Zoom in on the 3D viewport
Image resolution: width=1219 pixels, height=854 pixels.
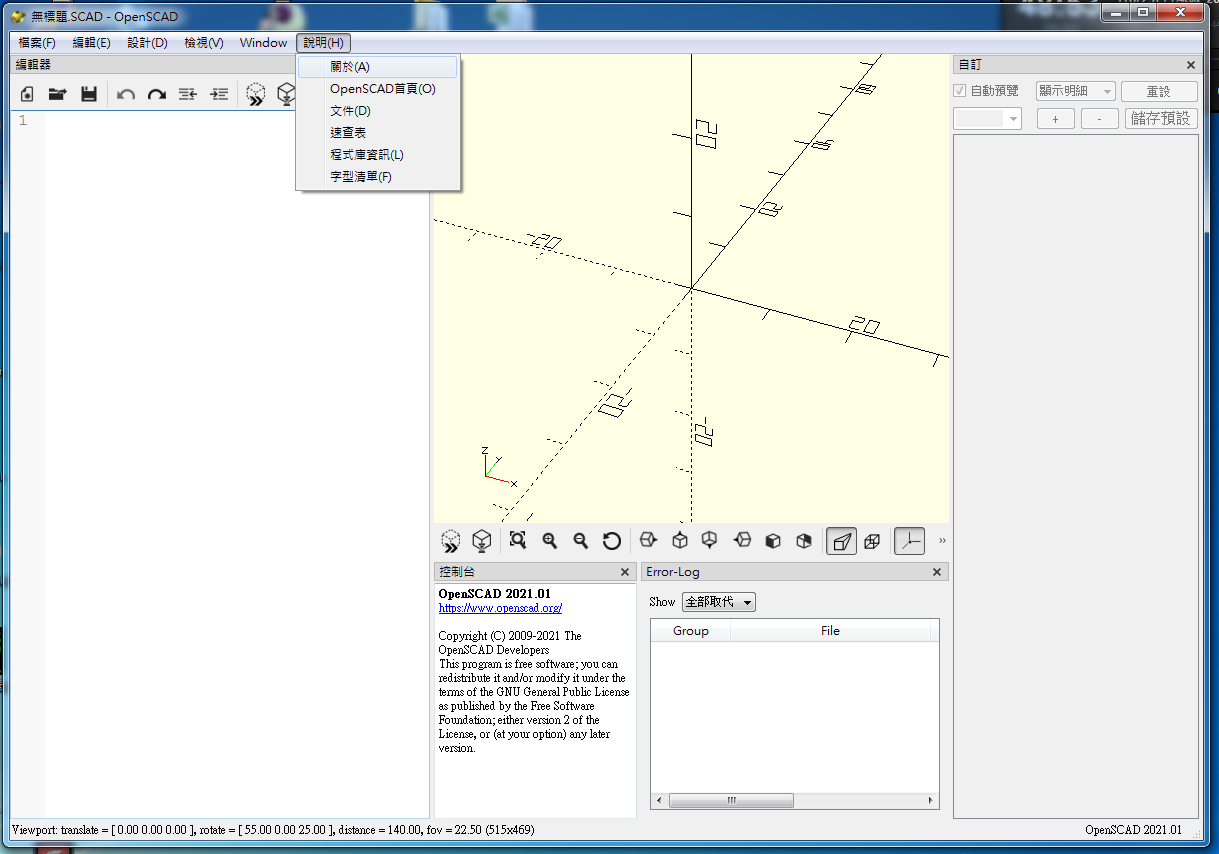pos(549,541)
